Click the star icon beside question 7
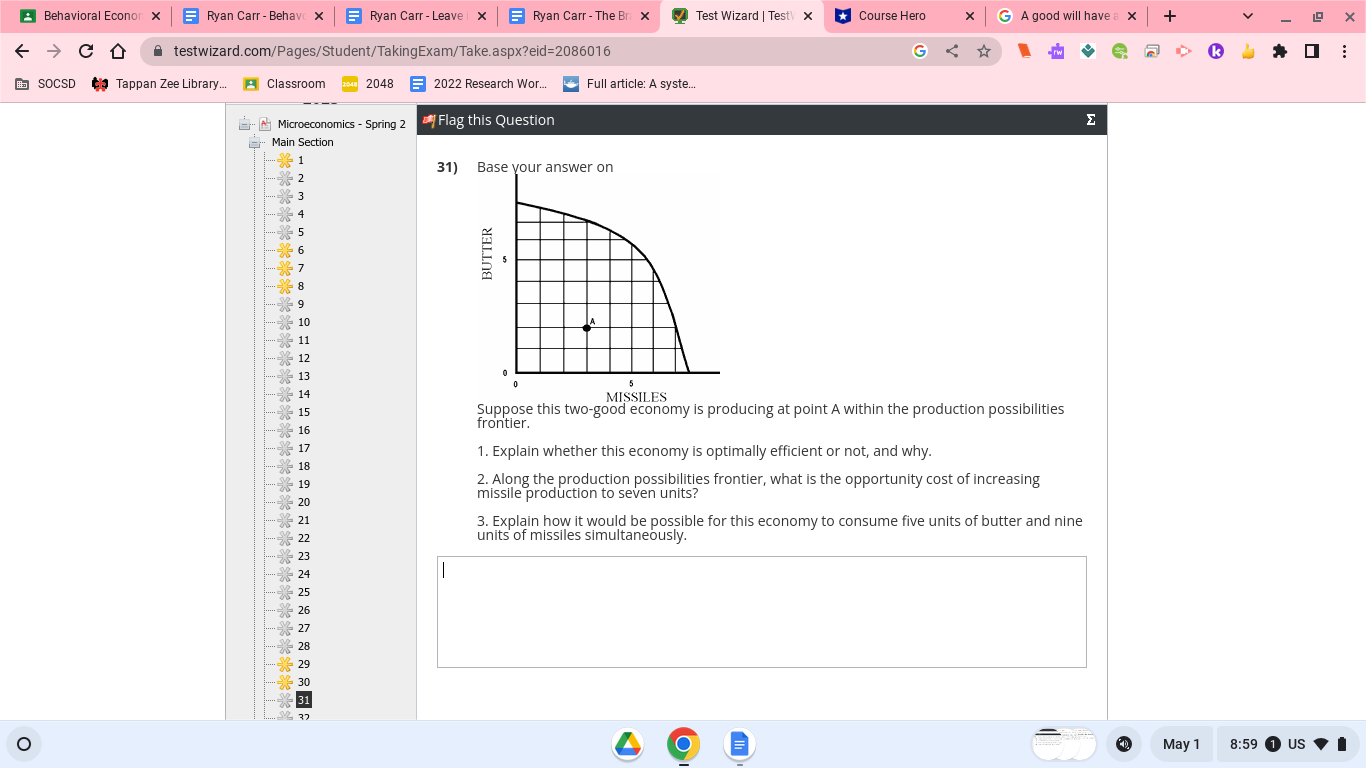The image size is (1366, 768). tap(285, 268)
